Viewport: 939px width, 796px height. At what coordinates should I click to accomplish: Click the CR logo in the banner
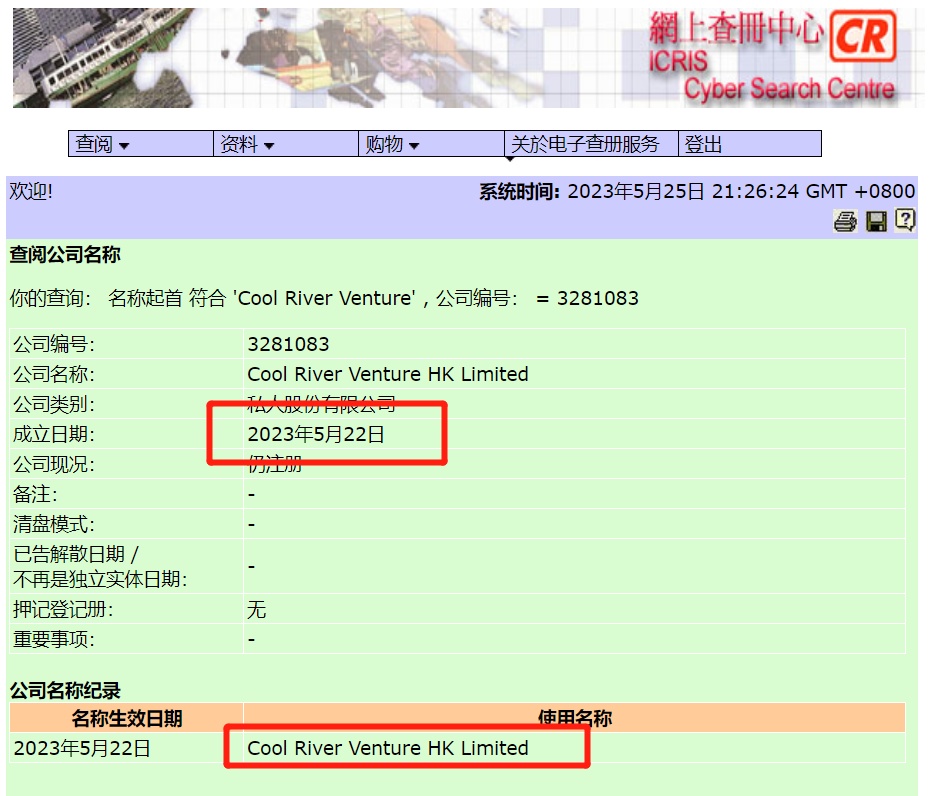(x=863, y=36)
